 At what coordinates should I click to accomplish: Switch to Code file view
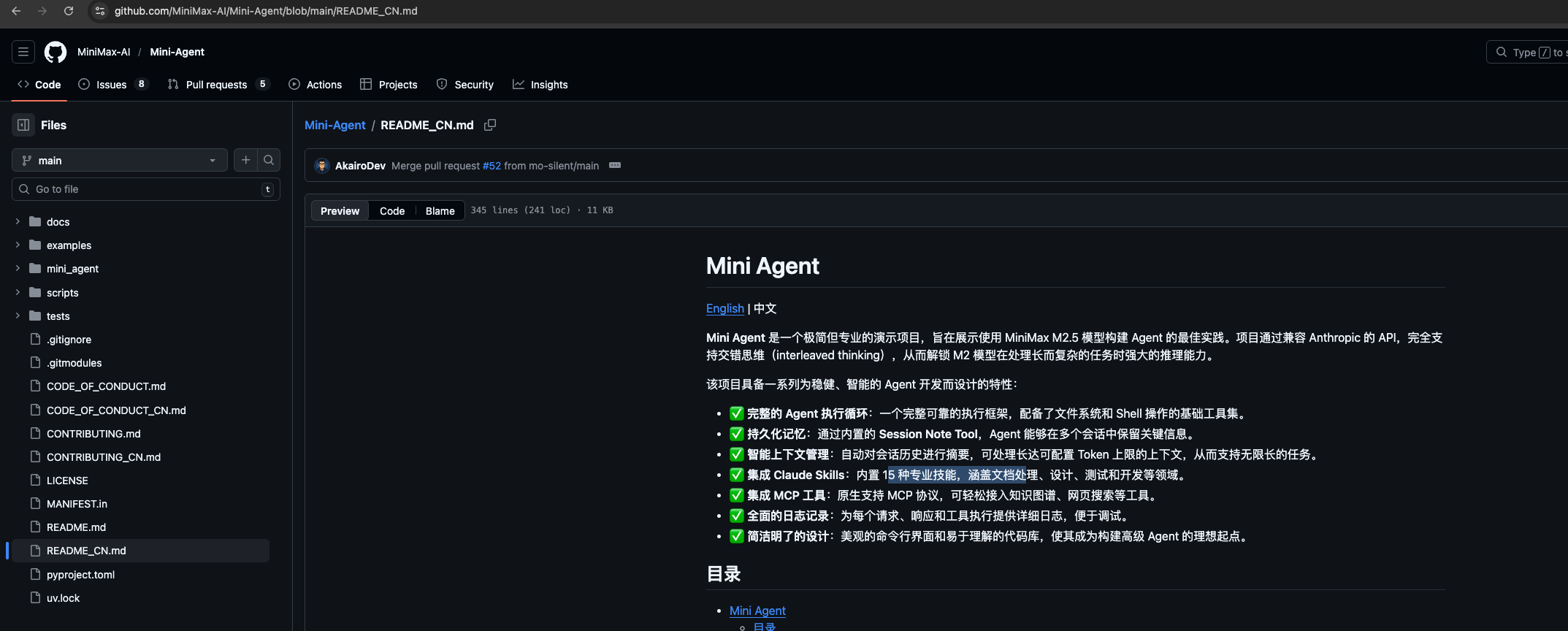tap(392, 211)
